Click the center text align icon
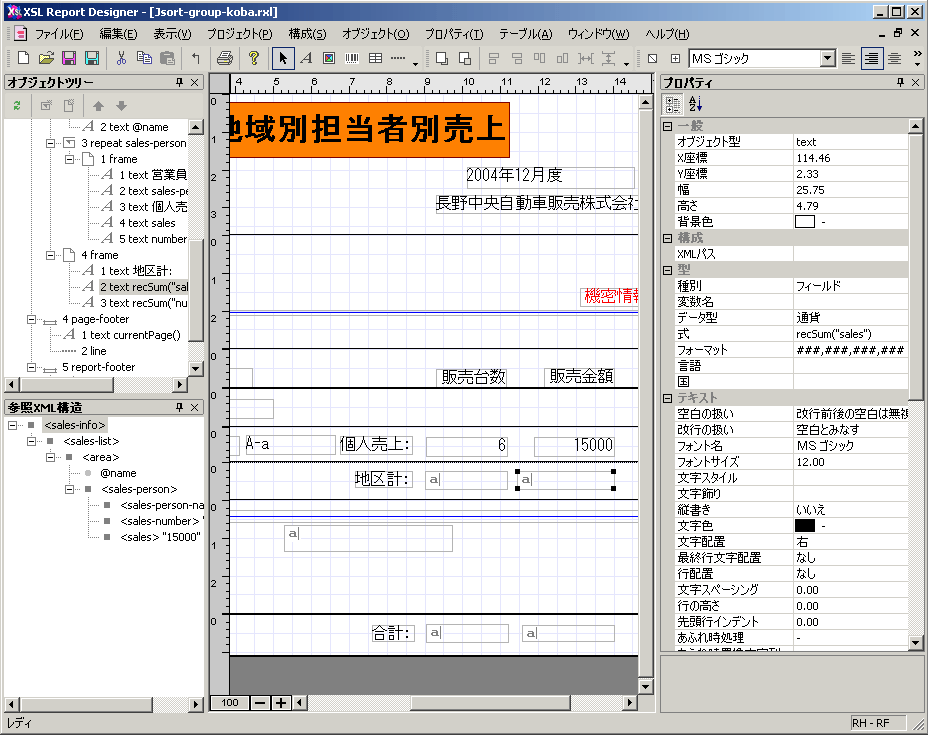928x735 pixels. click(x=895, y=58)
